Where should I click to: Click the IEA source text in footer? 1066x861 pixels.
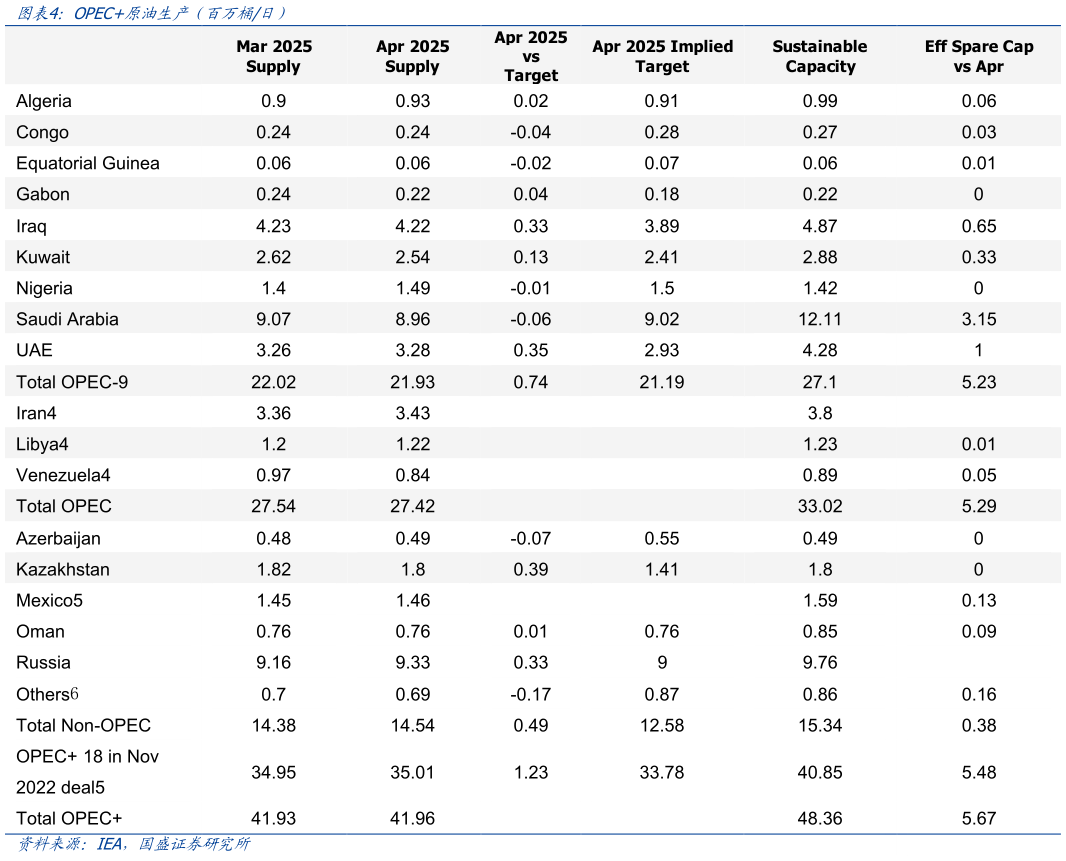click(110, 844)
